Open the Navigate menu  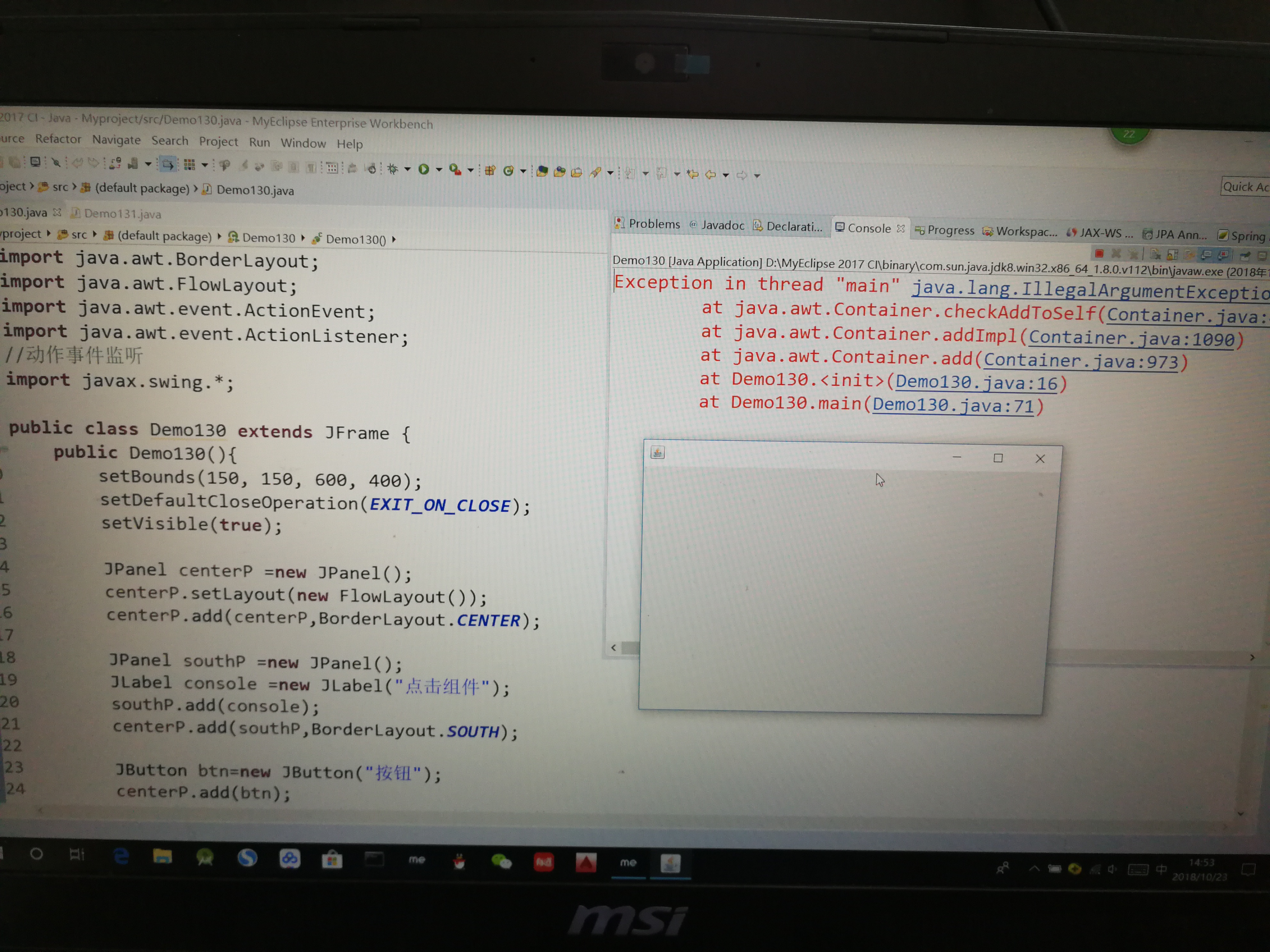pyautogui.click(x=117, y=140)
